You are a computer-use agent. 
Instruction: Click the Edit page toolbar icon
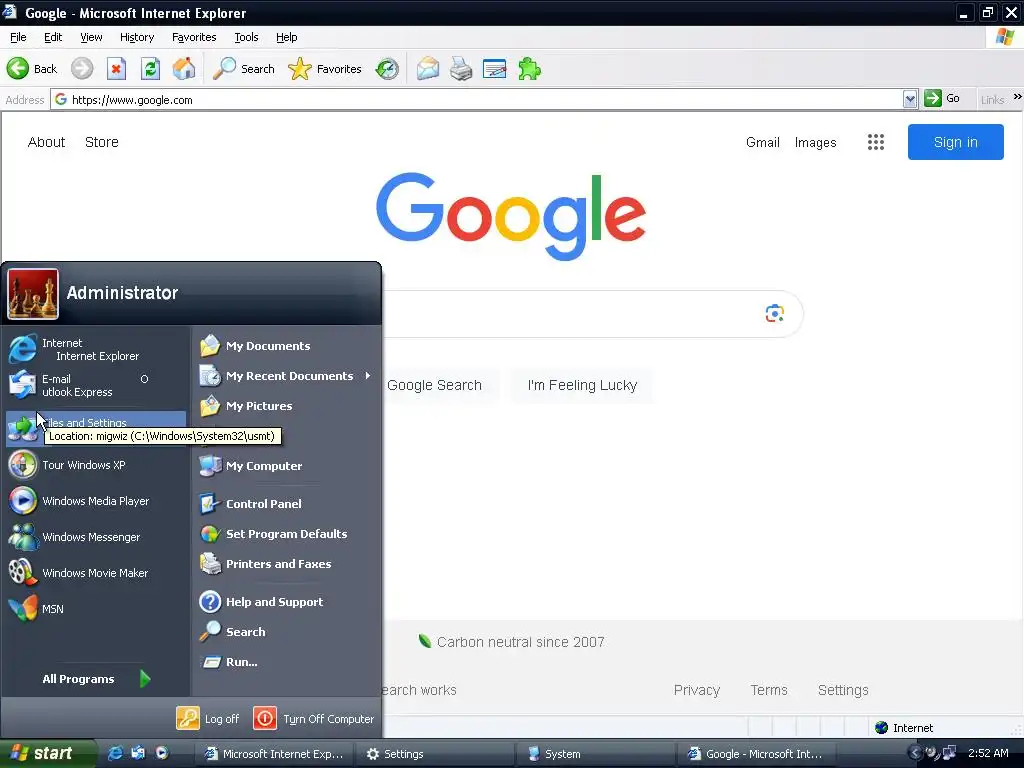tap(494, 69)
